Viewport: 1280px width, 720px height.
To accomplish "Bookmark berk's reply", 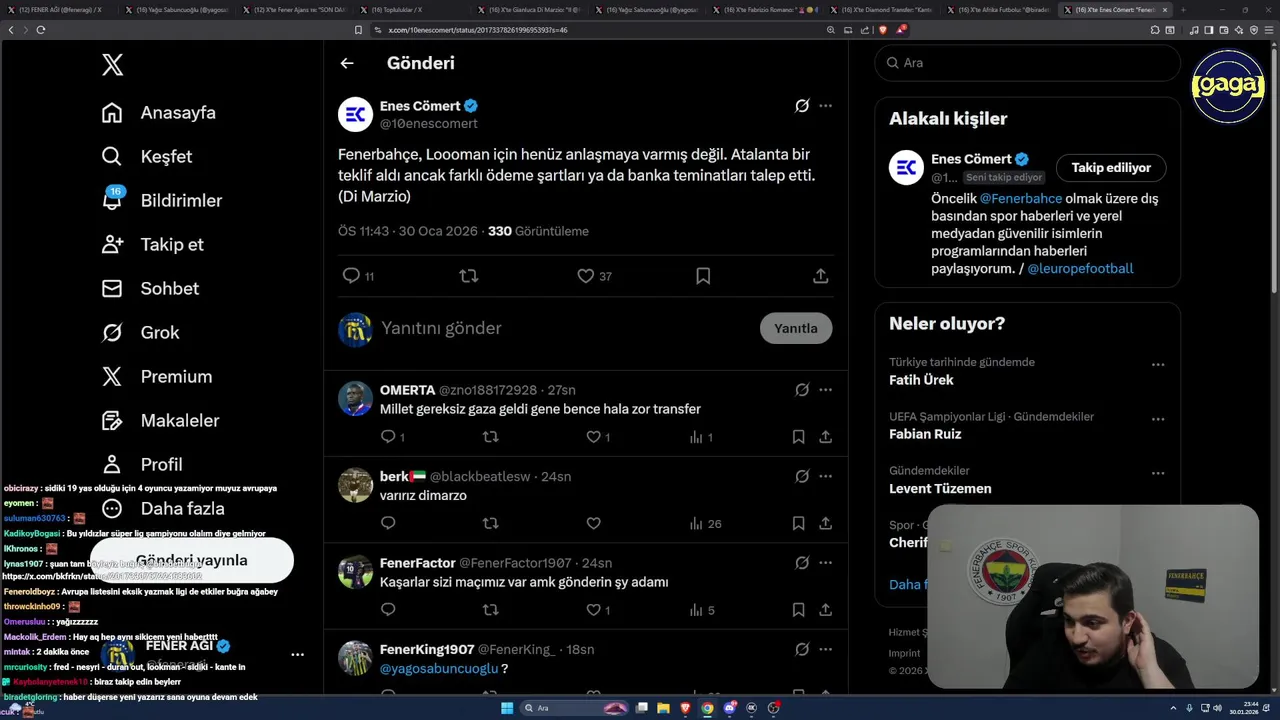I will click(x=798, y=524).
